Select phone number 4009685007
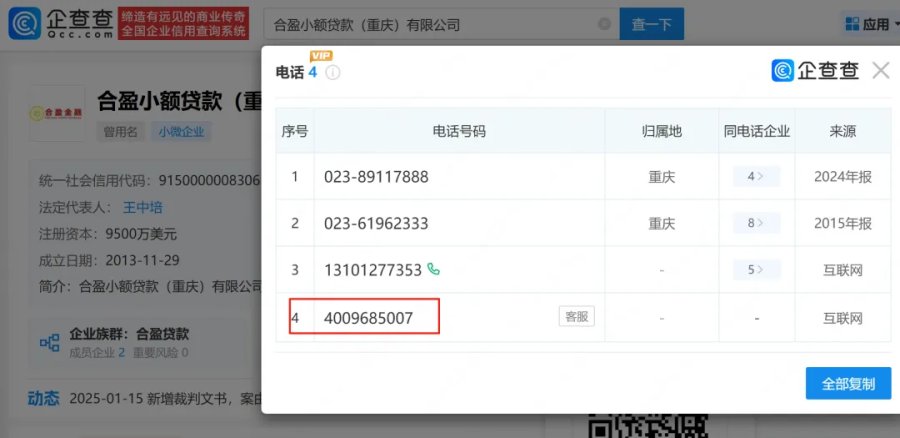The width and height of the screenshot is (900, 438). pos(368,317)
